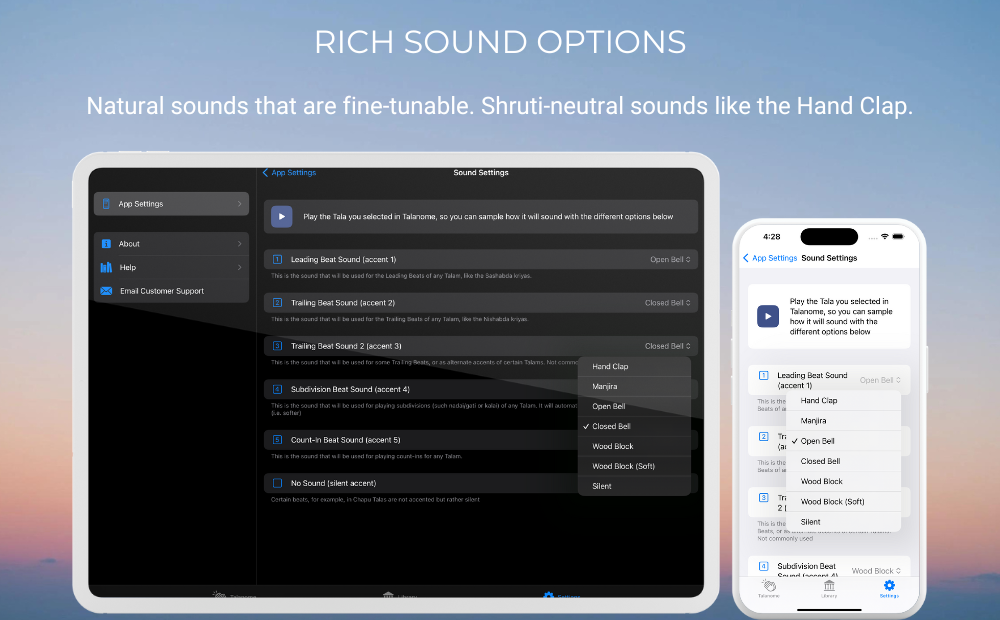Choose Hand Clap in iPad menu
The width and height of the screenshot is (1000, 620).
[x=634, y=367]
